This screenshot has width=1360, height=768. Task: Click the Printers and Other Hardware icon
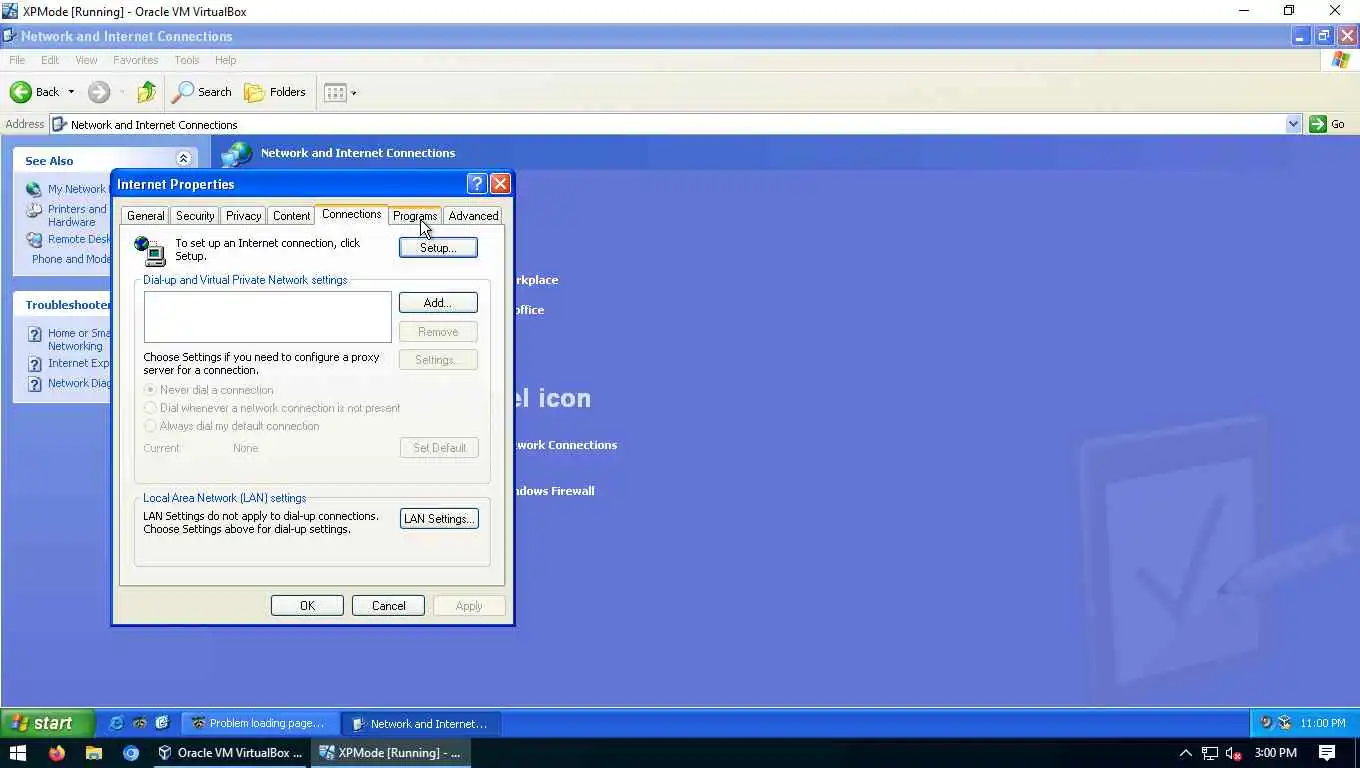[34, 210]
